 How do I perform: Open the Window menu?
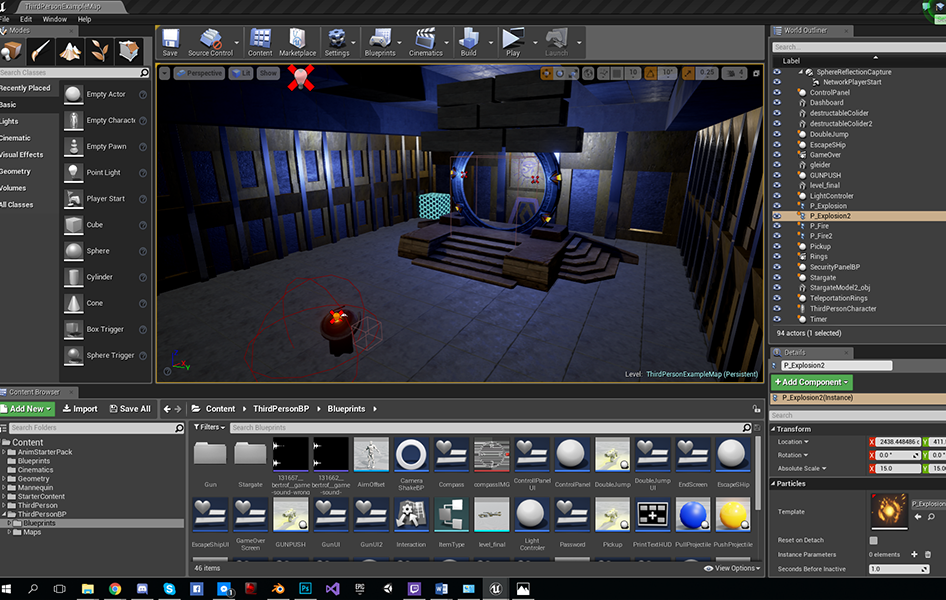click(x=55, y=19)
